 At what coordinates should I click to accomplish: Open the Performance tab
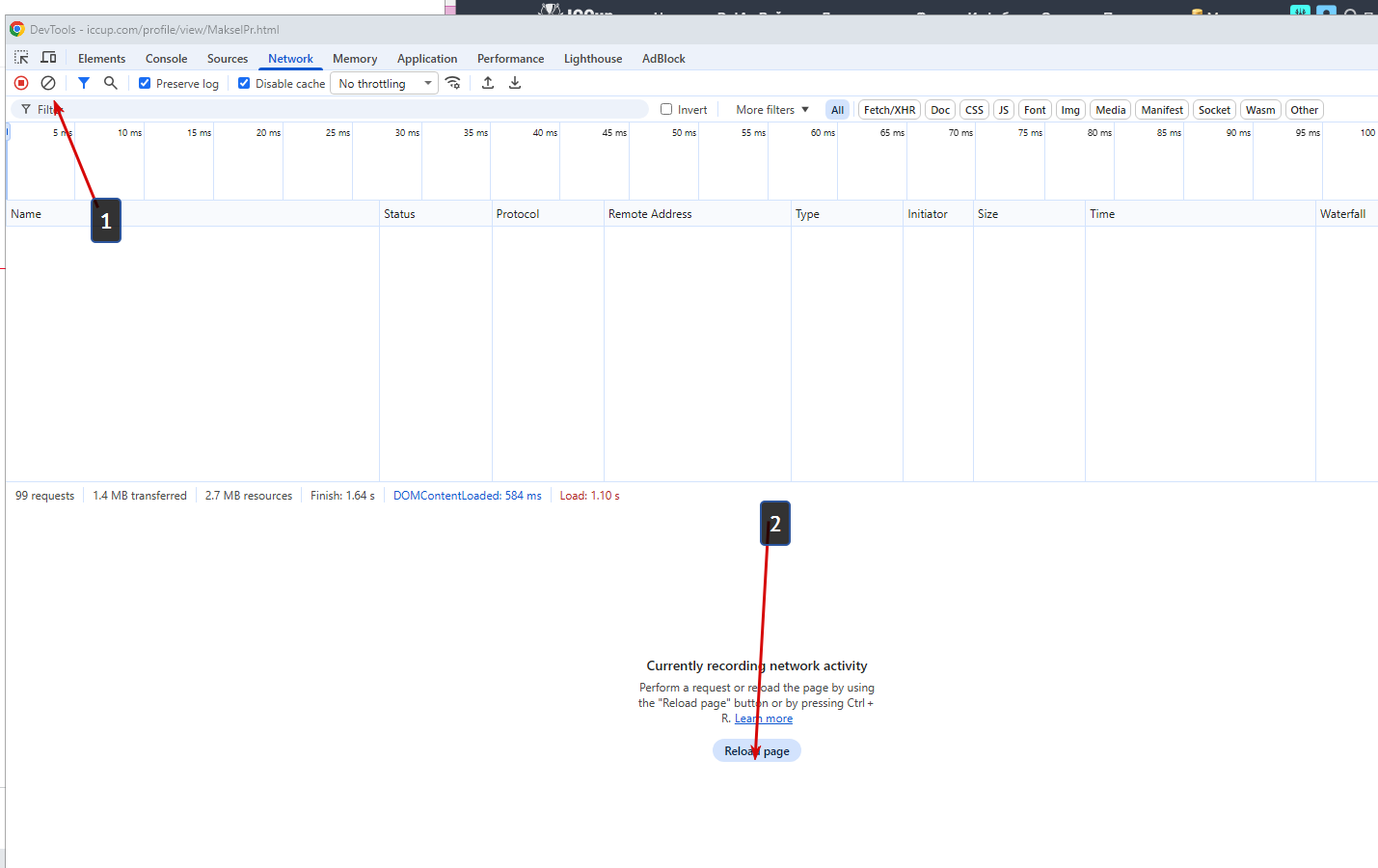point(511,58)
